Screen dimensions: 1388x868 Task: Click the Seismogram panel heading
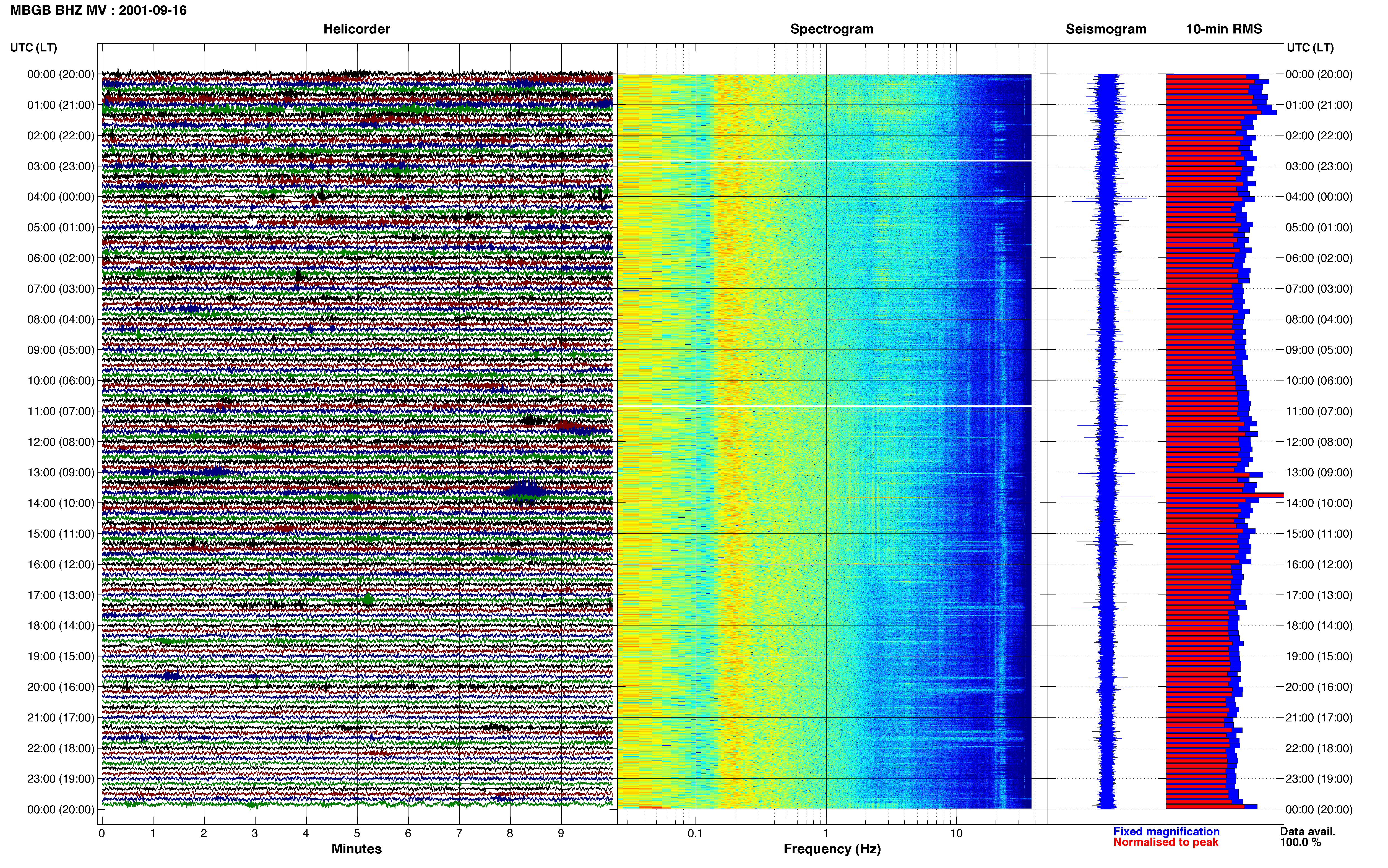[1106, 29]
